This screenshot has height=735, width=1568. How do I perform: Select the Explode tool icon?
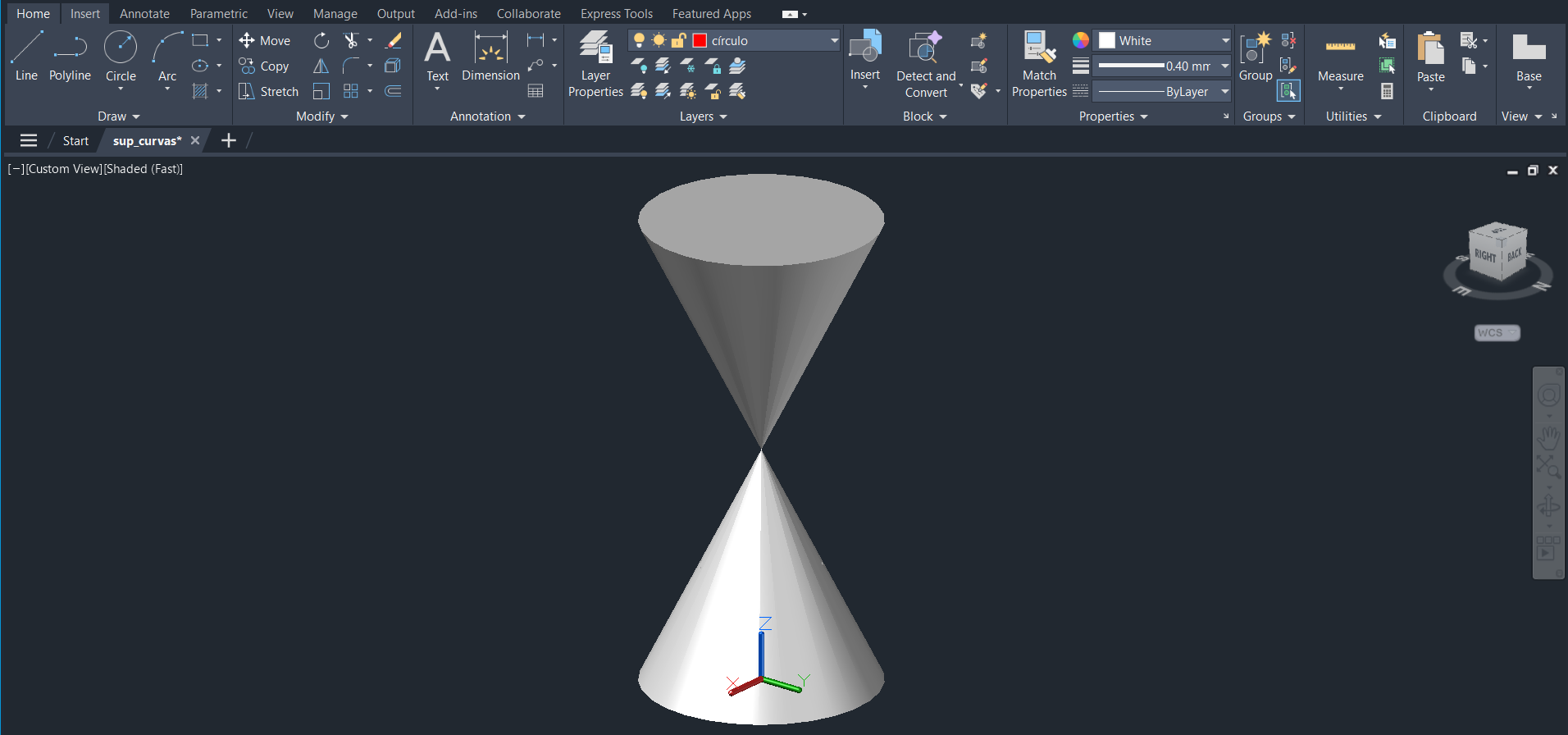click(x=394, y=66)
